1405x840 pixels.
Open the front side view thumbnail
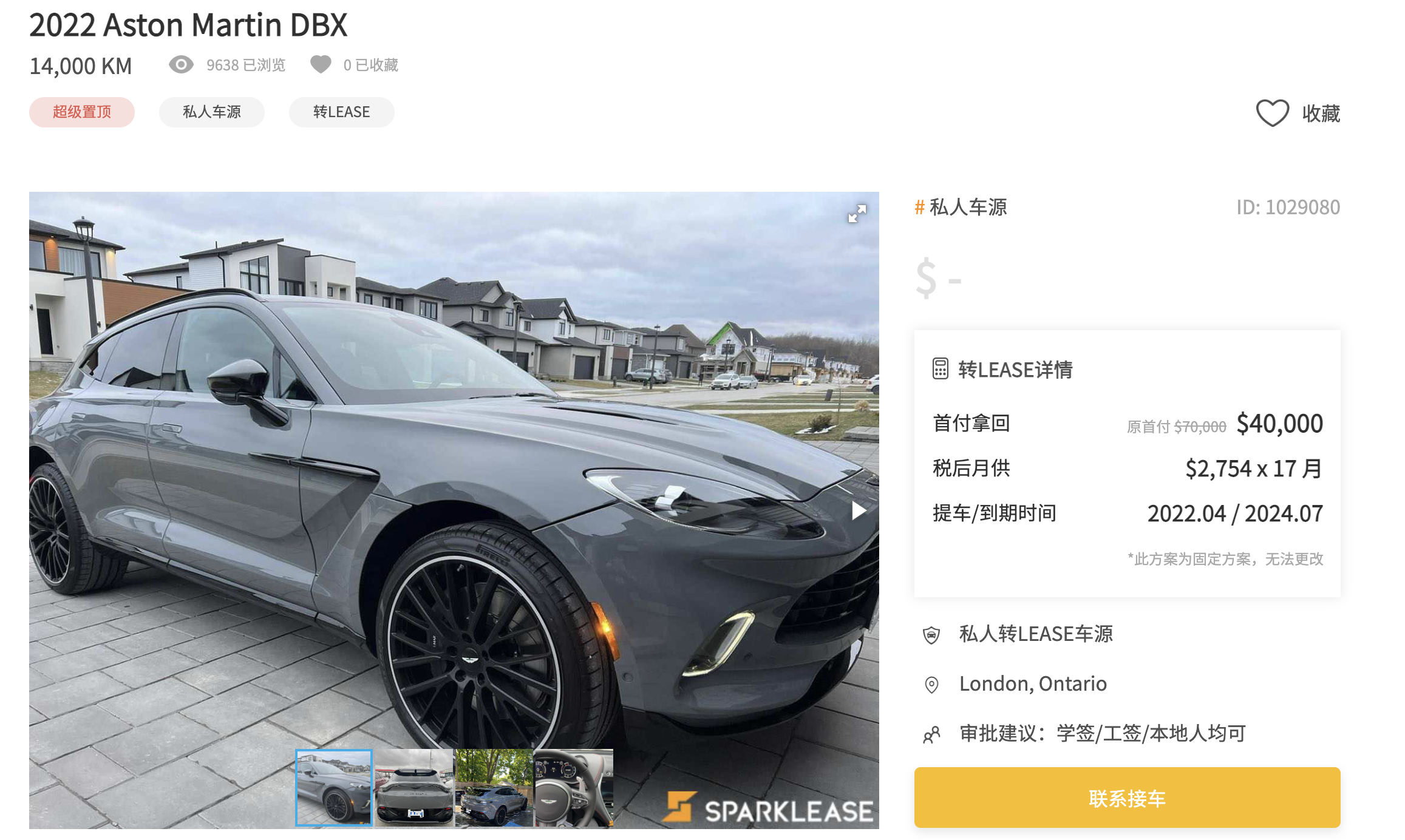click(334, 788)
